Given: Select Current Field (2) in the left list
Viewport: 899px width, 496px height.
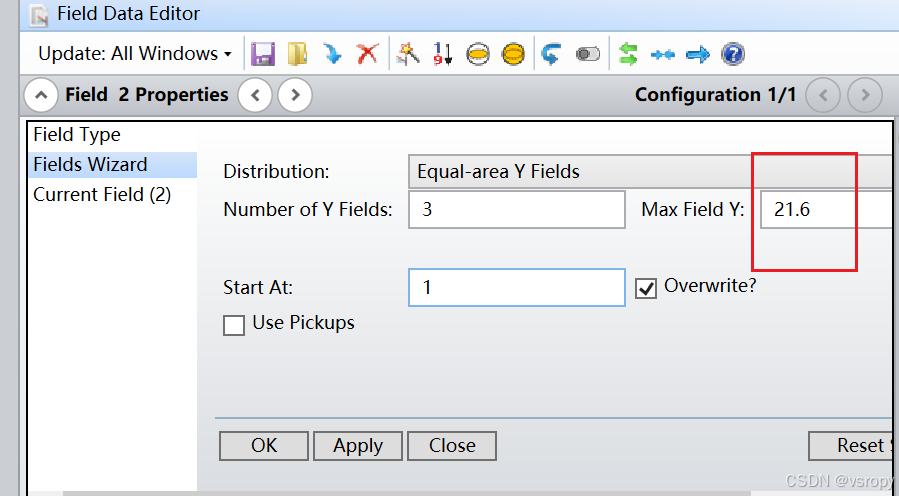Looking at the screenshot, I should 102,195.
